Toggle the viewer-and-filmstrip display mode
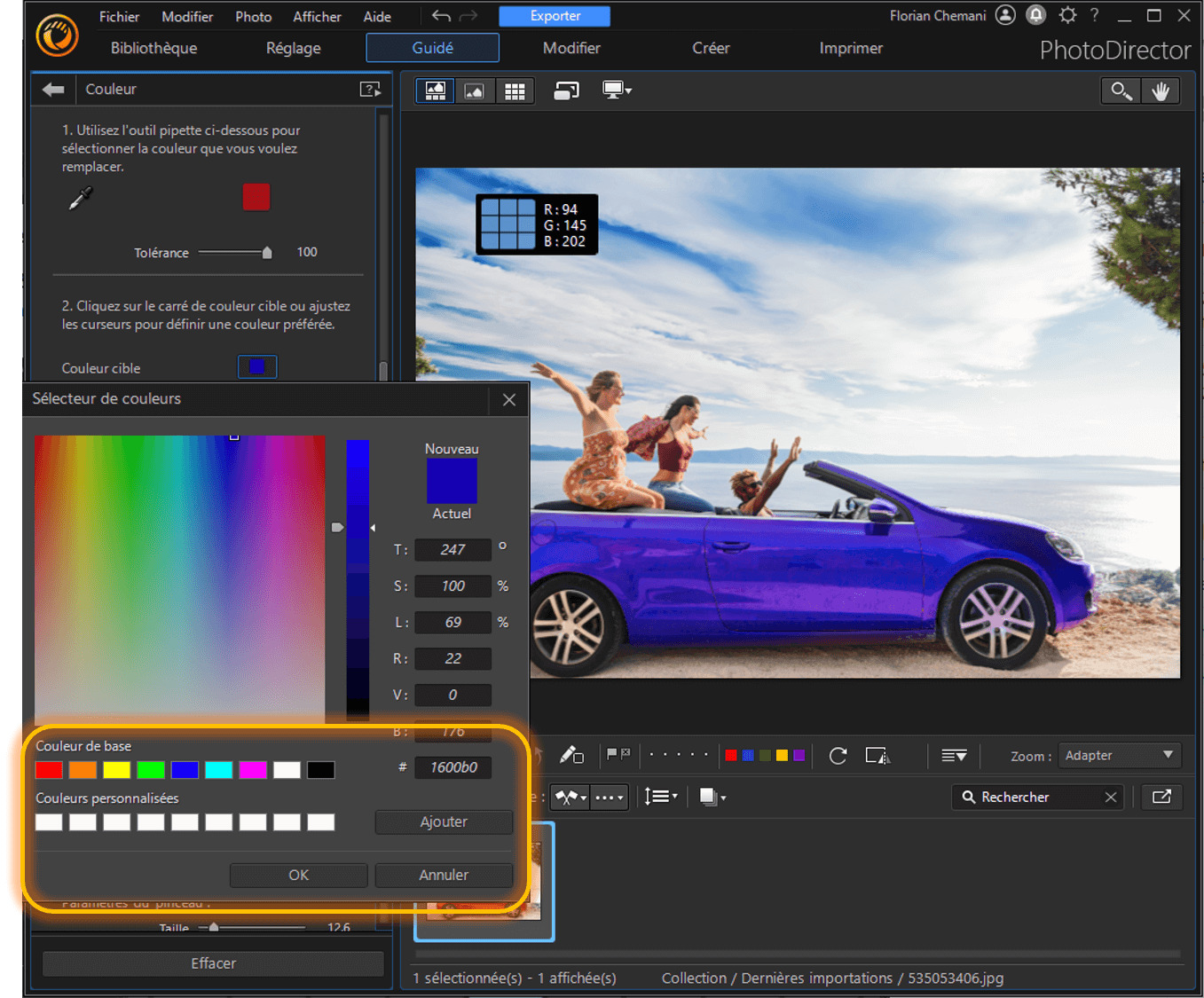This screenshot has height=998, width=1204. pyautogui.click(x=435, y=90)
